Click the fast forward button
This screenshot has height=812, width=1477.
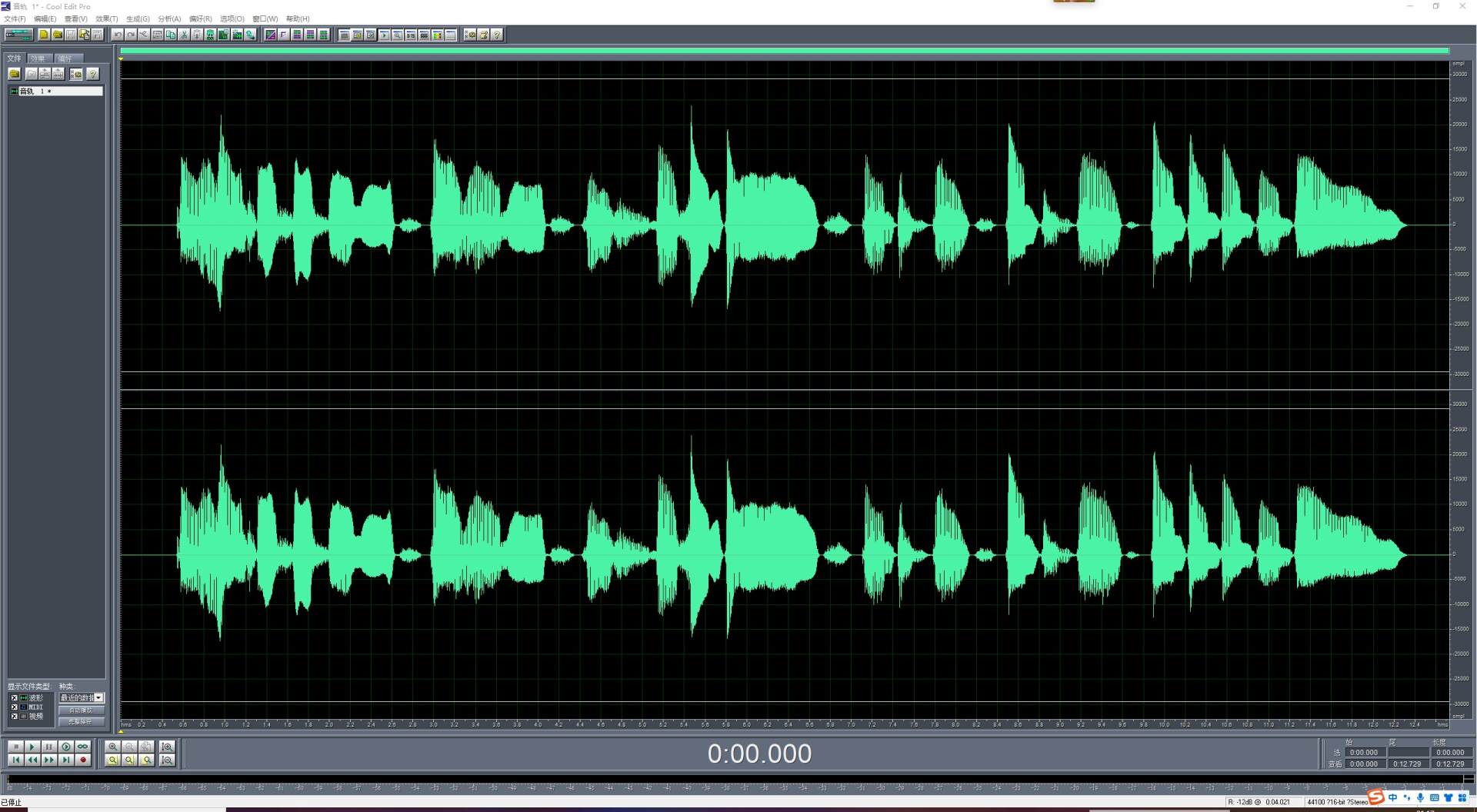coord(49,760)
